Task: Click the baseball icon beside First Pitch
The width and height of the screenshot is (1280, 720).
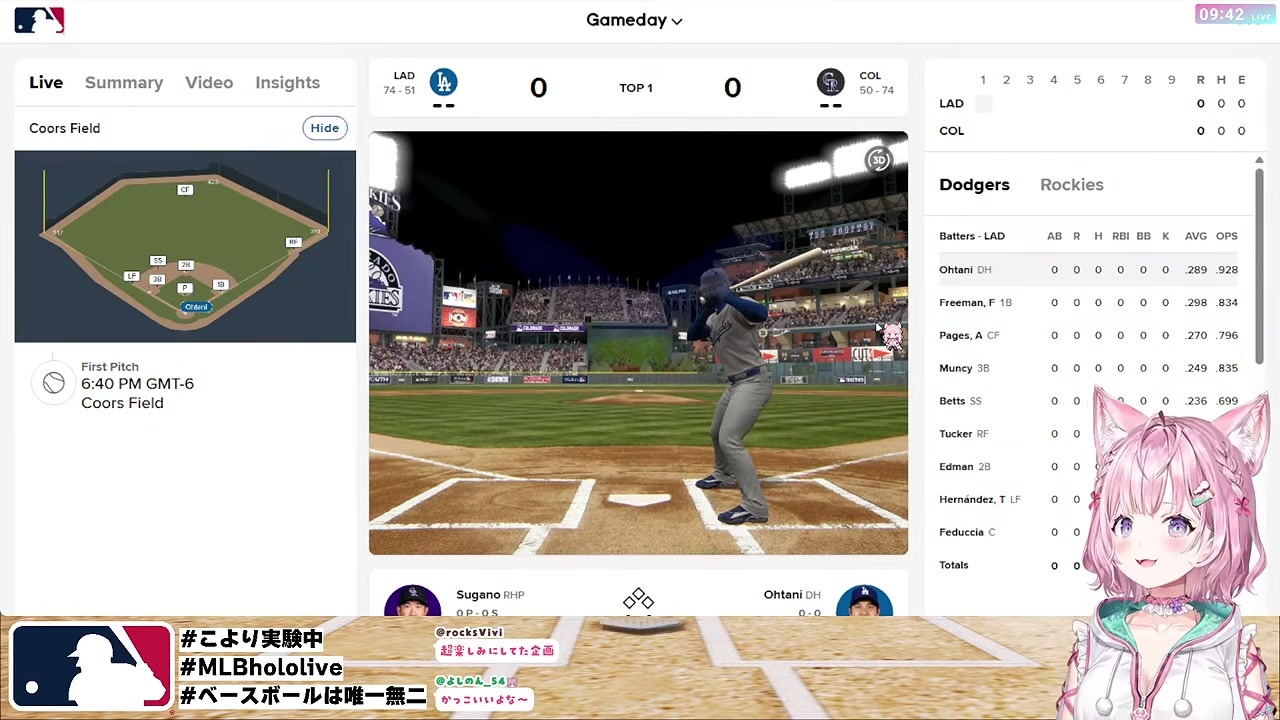Action: (x=54, y=383)
